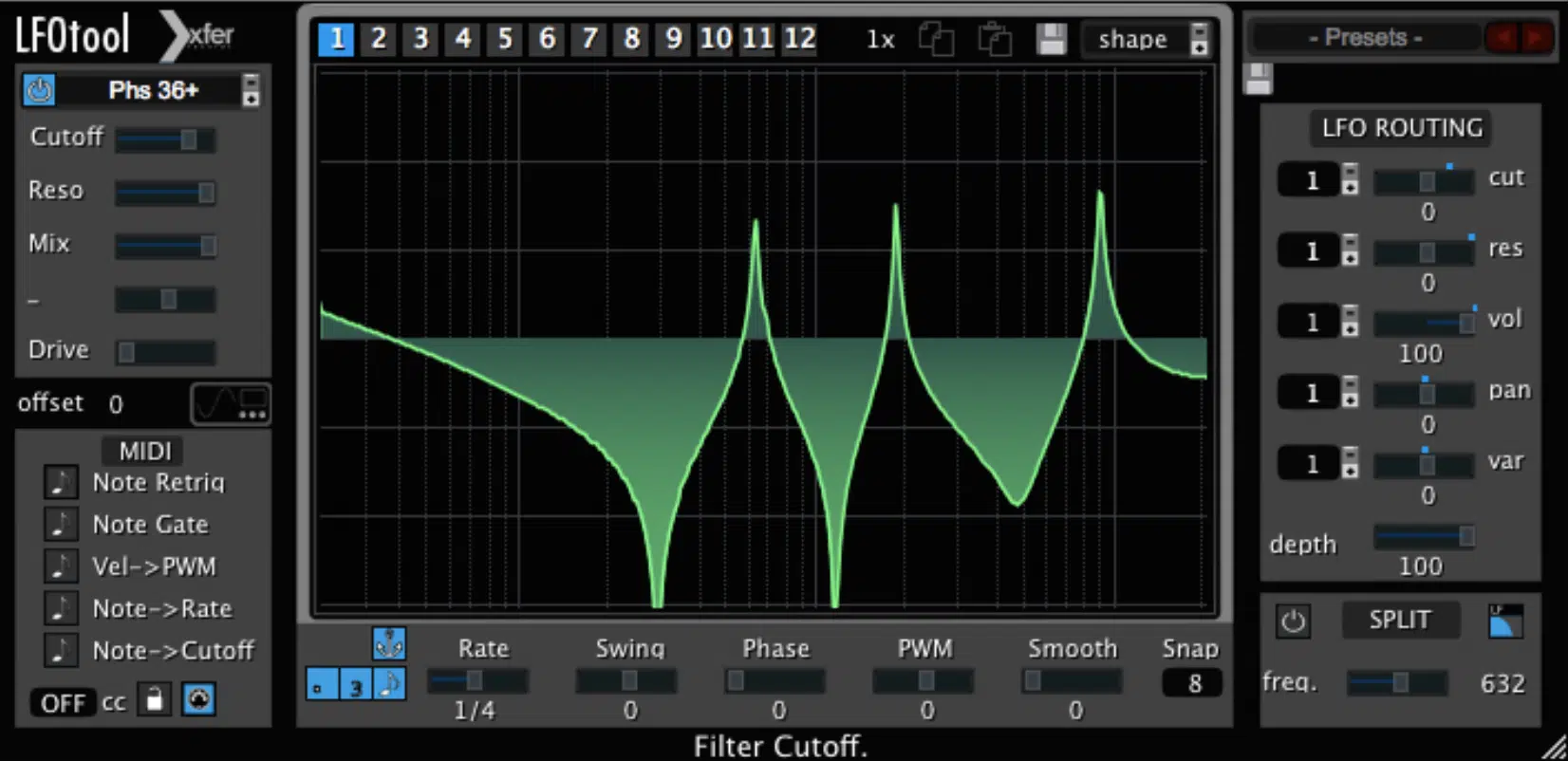The height and width of the screenshot is (761, 1568).
Task: Open the scope display icon next to offset
Action: 231,403
